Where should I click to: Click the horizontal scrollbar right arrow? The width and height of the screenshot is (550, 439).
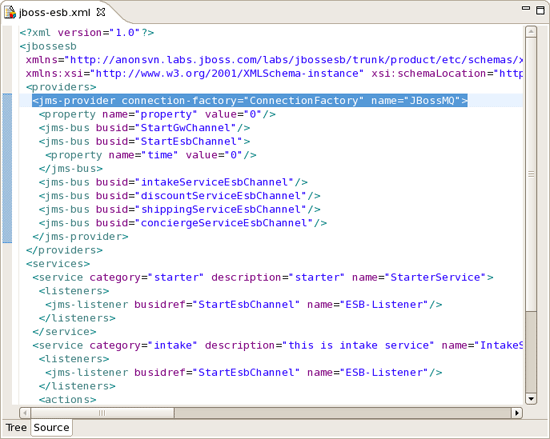(517, 413)
